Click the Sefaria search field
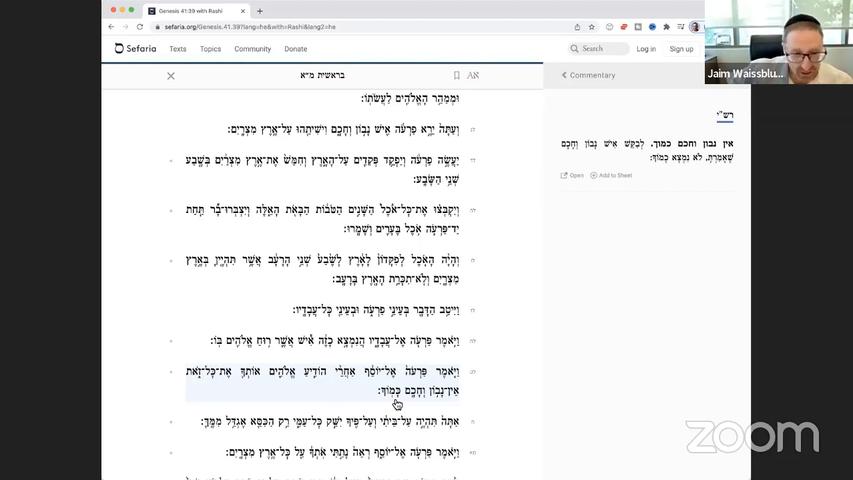The height and width of the screenshot is (480, 853). tap(598, 48)
